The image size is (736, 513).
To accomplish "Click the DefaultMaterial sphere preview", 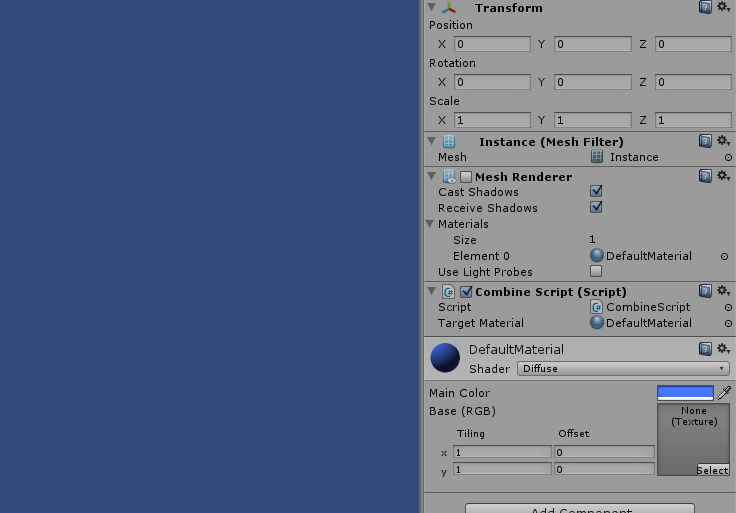I will [445, 358].
